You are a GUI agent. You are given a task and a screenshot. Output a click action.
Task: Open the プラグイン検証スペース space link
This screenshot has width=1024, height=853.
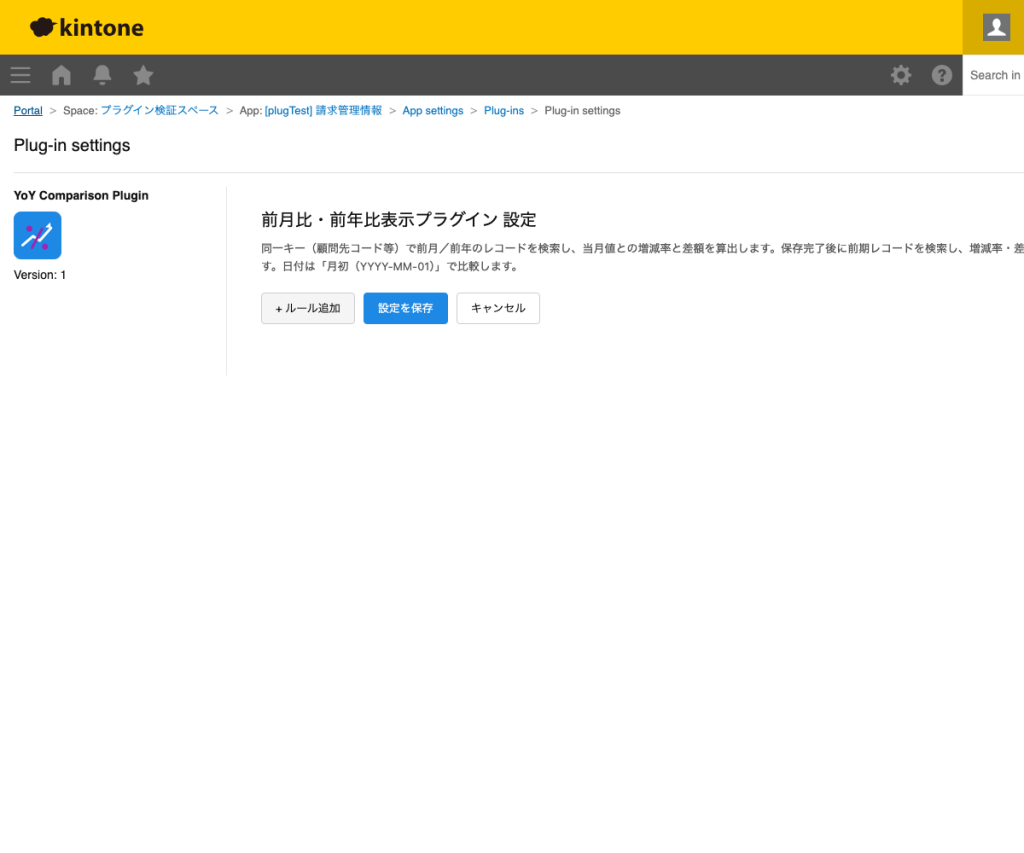pos(161,110)
